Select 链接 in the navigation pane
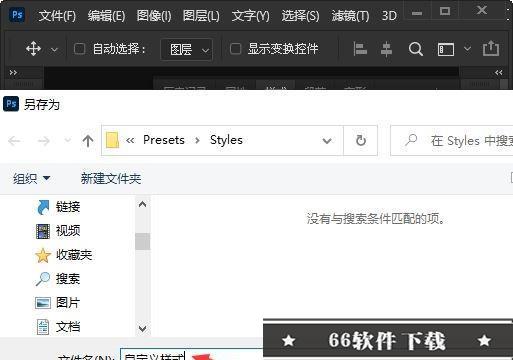 tap(58, 207)
